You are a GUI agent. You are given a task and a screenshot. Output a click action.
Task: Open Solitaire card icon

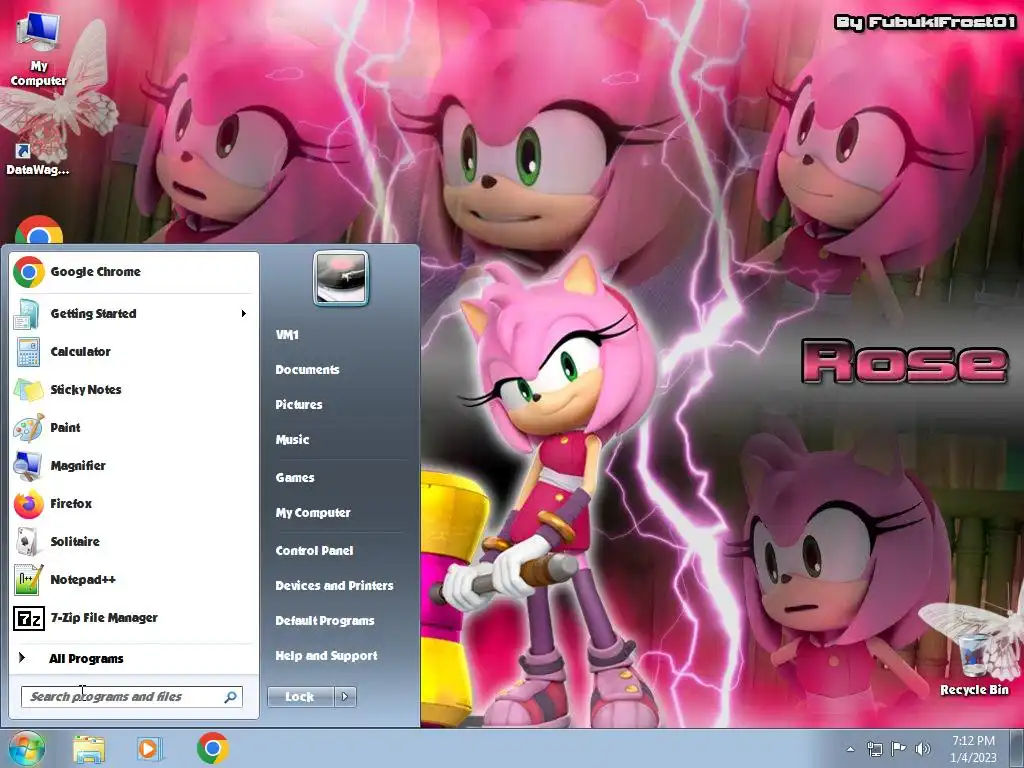(x=29, y=541)
